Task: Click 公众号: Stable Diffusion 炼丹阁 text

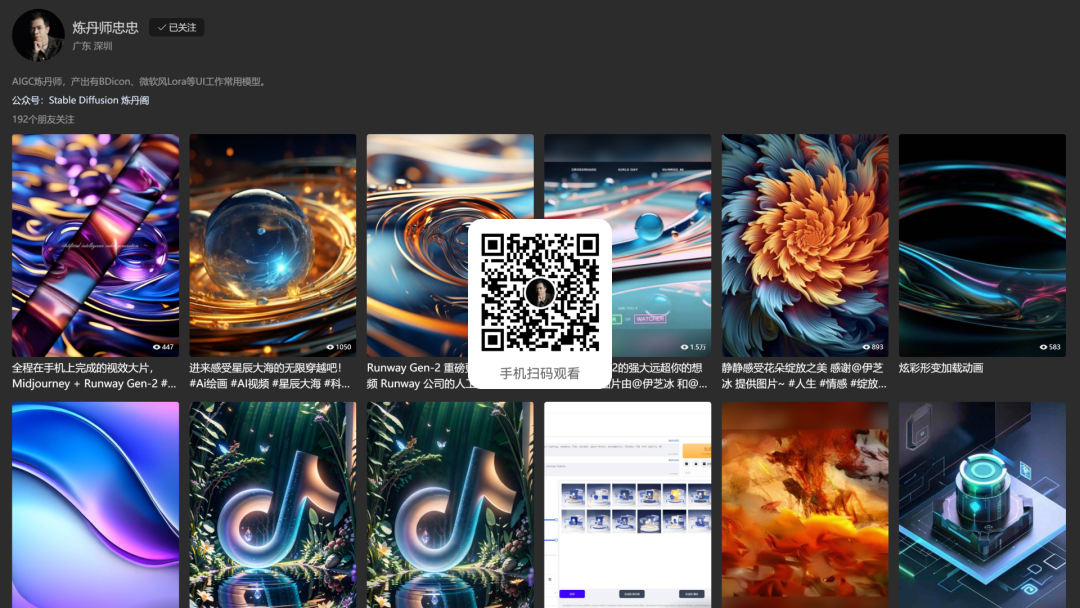Action: click(81, 100)
